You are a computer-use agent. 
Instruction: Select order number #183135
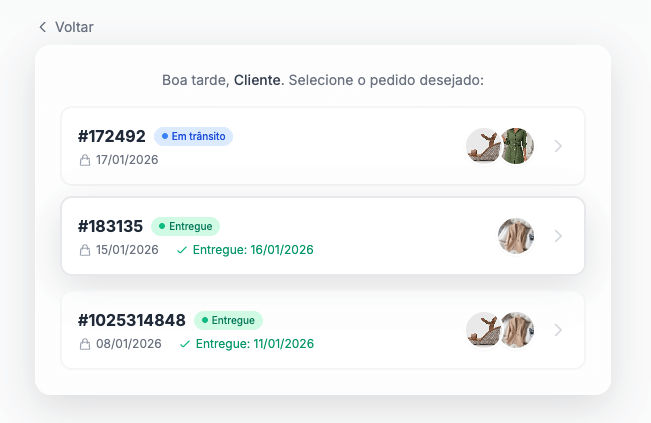point(110,226)
